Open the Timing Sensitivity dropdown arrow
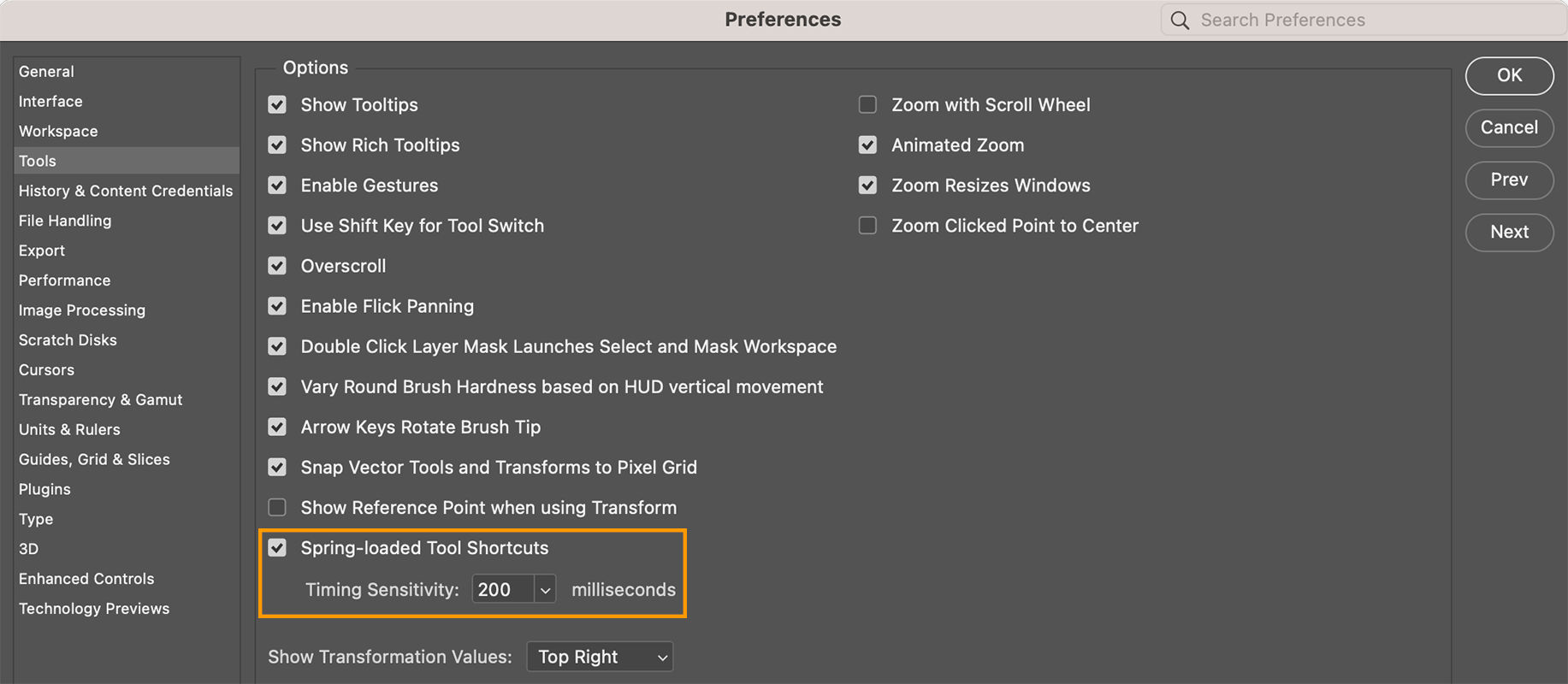 tap(545, 590)
